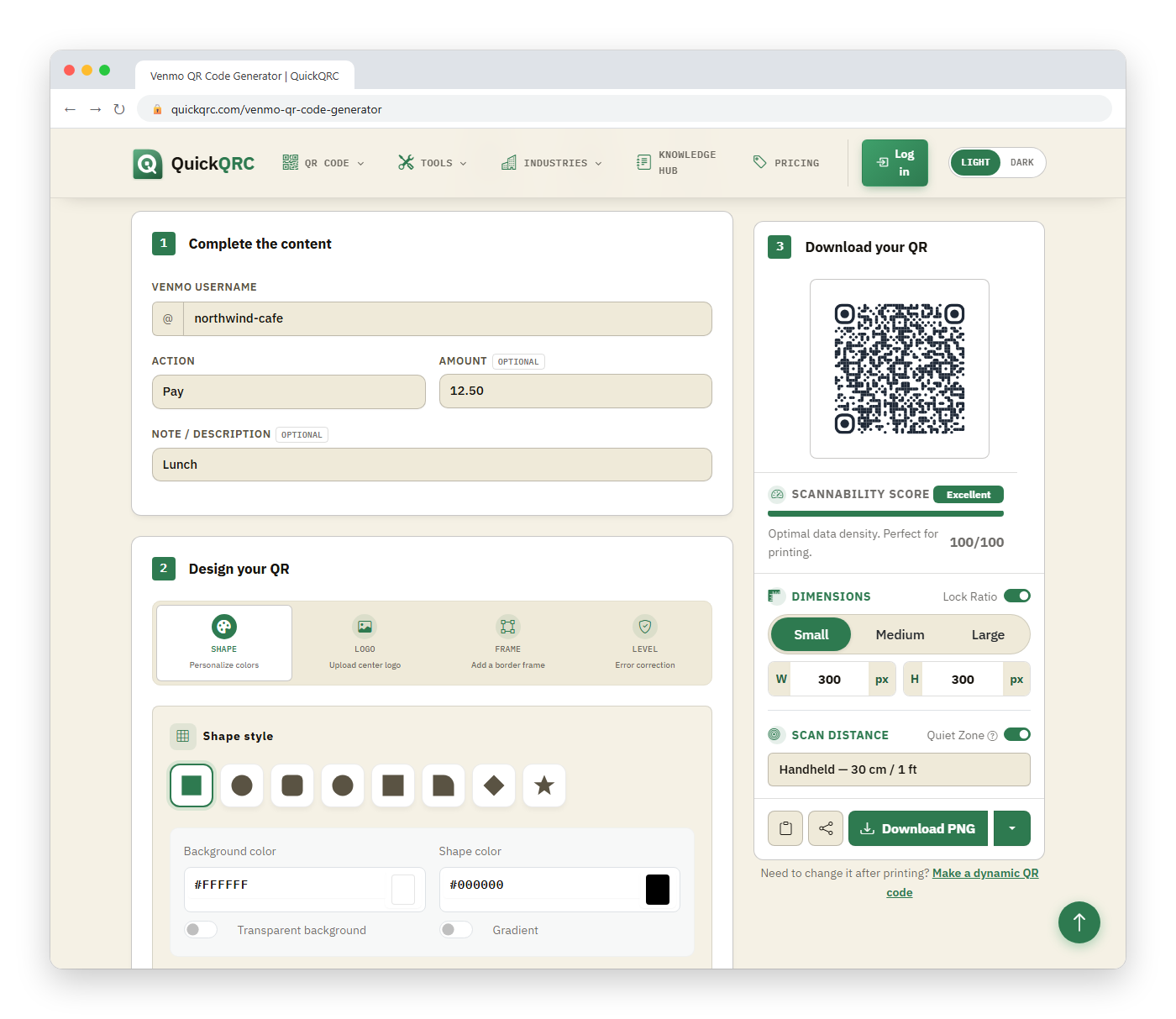Go back with the browser back arrow
This screenshot has height=1019, width=1176.
tap(71, 109)
